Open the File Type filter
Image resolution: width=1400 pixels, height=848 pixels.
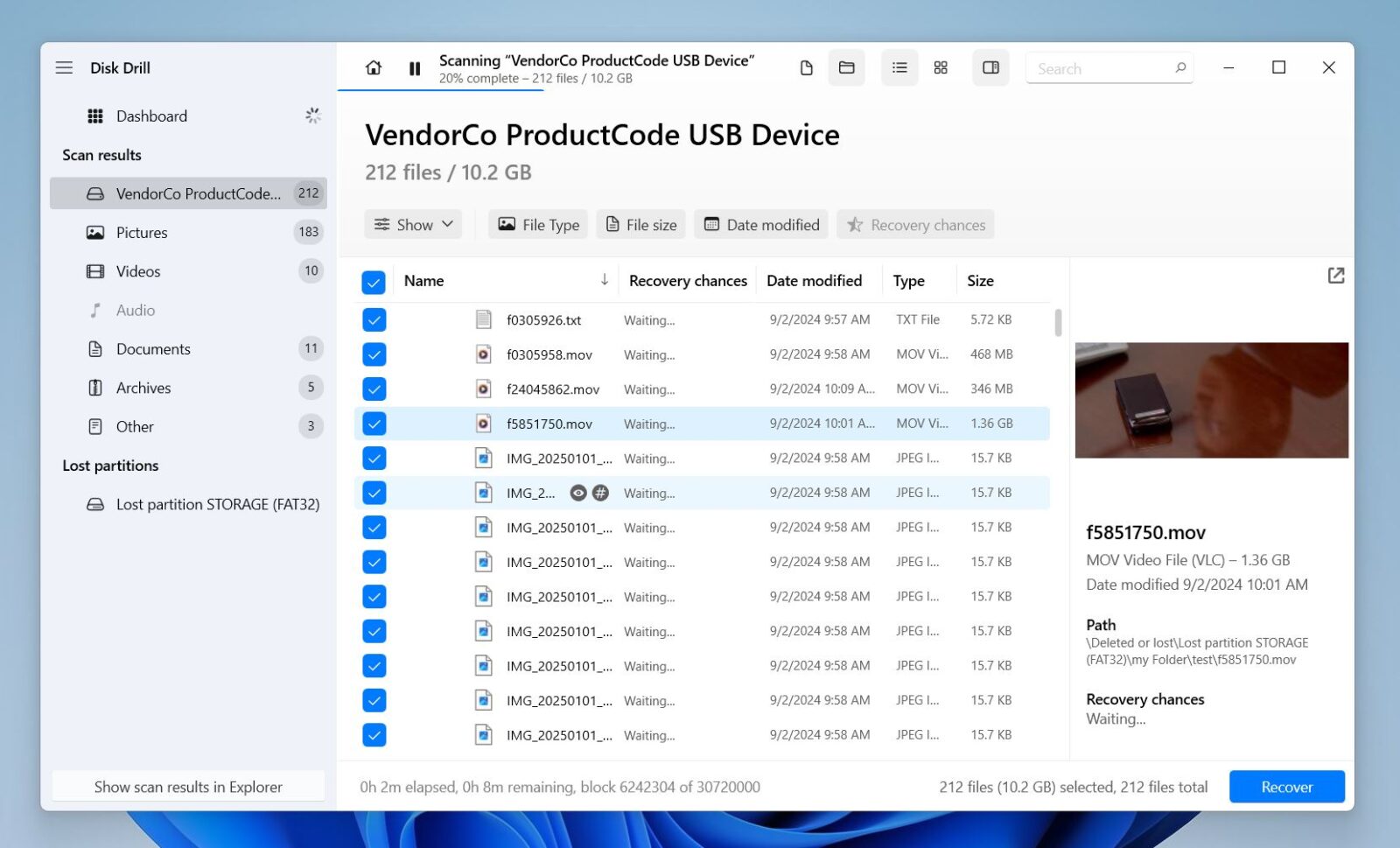point(537,224)
